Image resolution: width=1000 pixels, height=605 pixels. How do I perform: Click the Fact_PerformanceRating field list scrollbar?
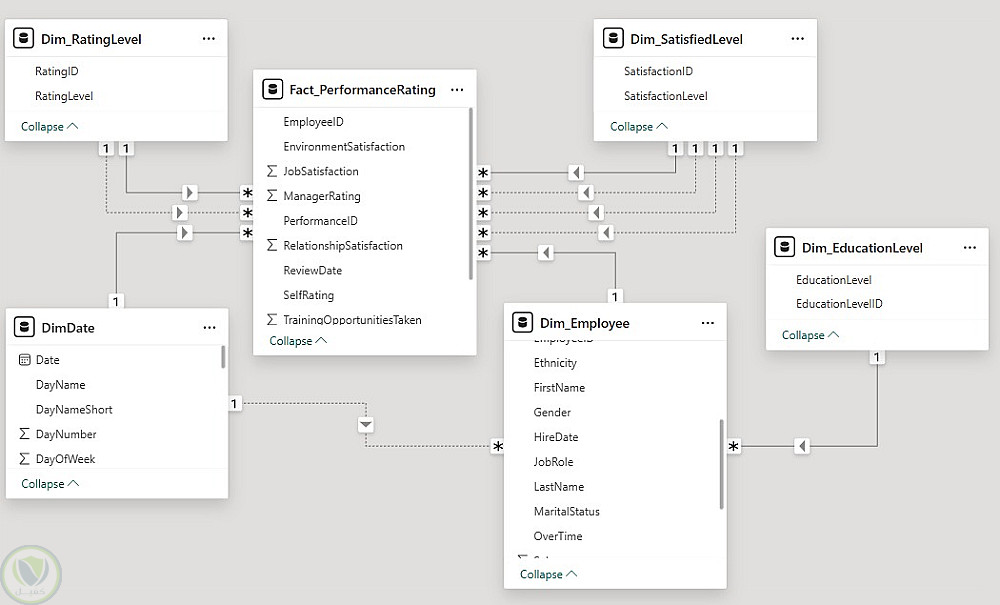(x=471, y=190)
